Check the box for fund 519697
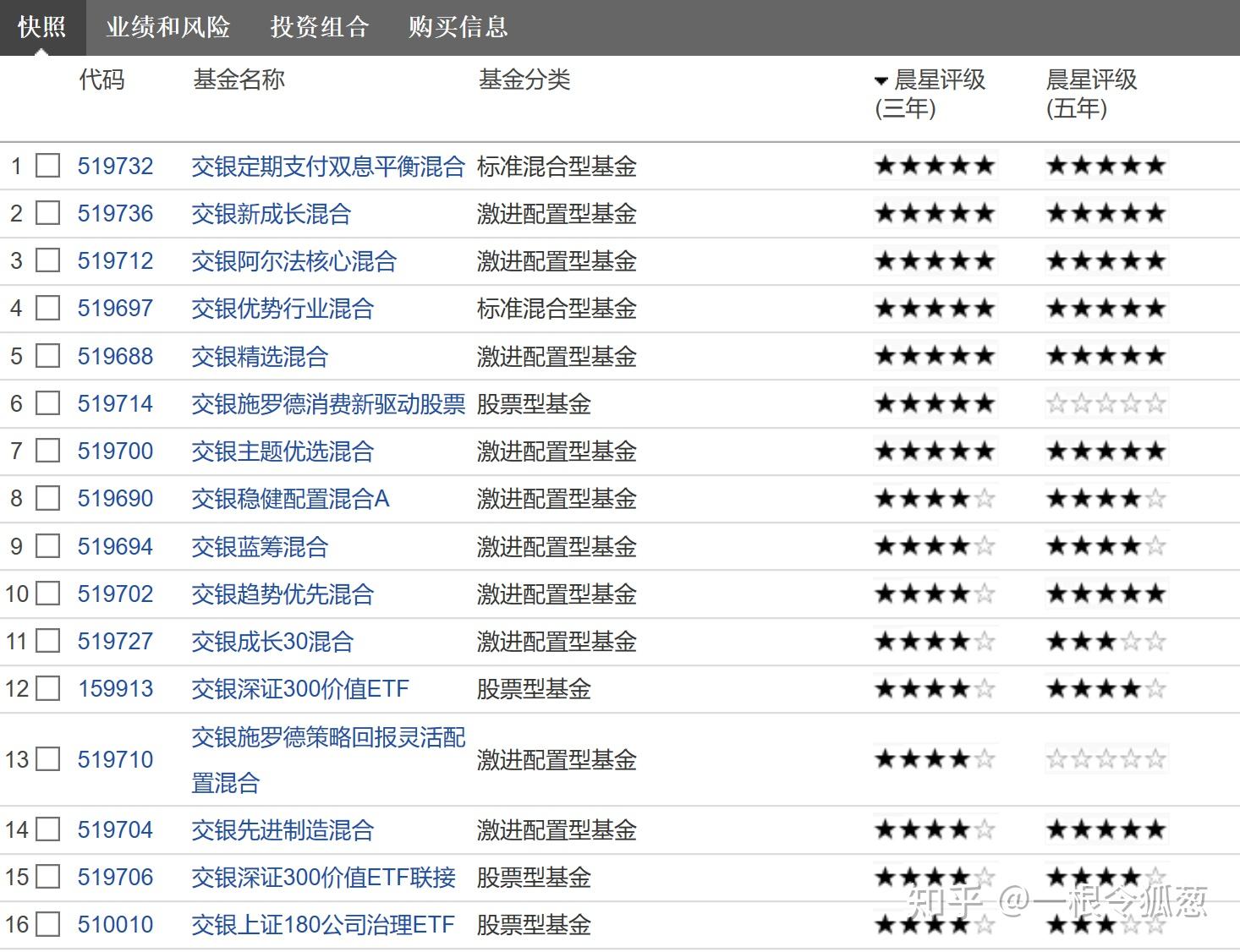 pos(47,308)
